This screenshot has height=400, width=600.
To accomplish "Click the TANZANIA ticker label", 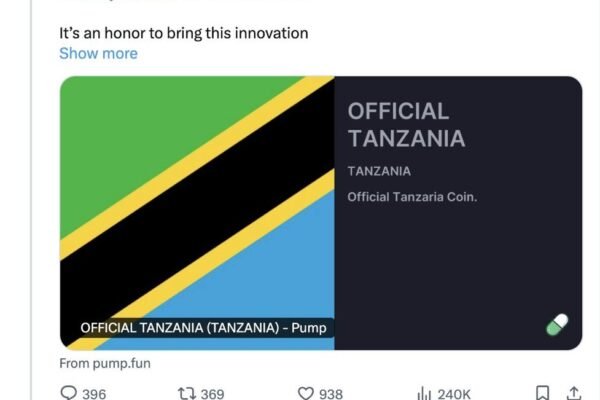I will pyautogui.click(x=379, y=171).
